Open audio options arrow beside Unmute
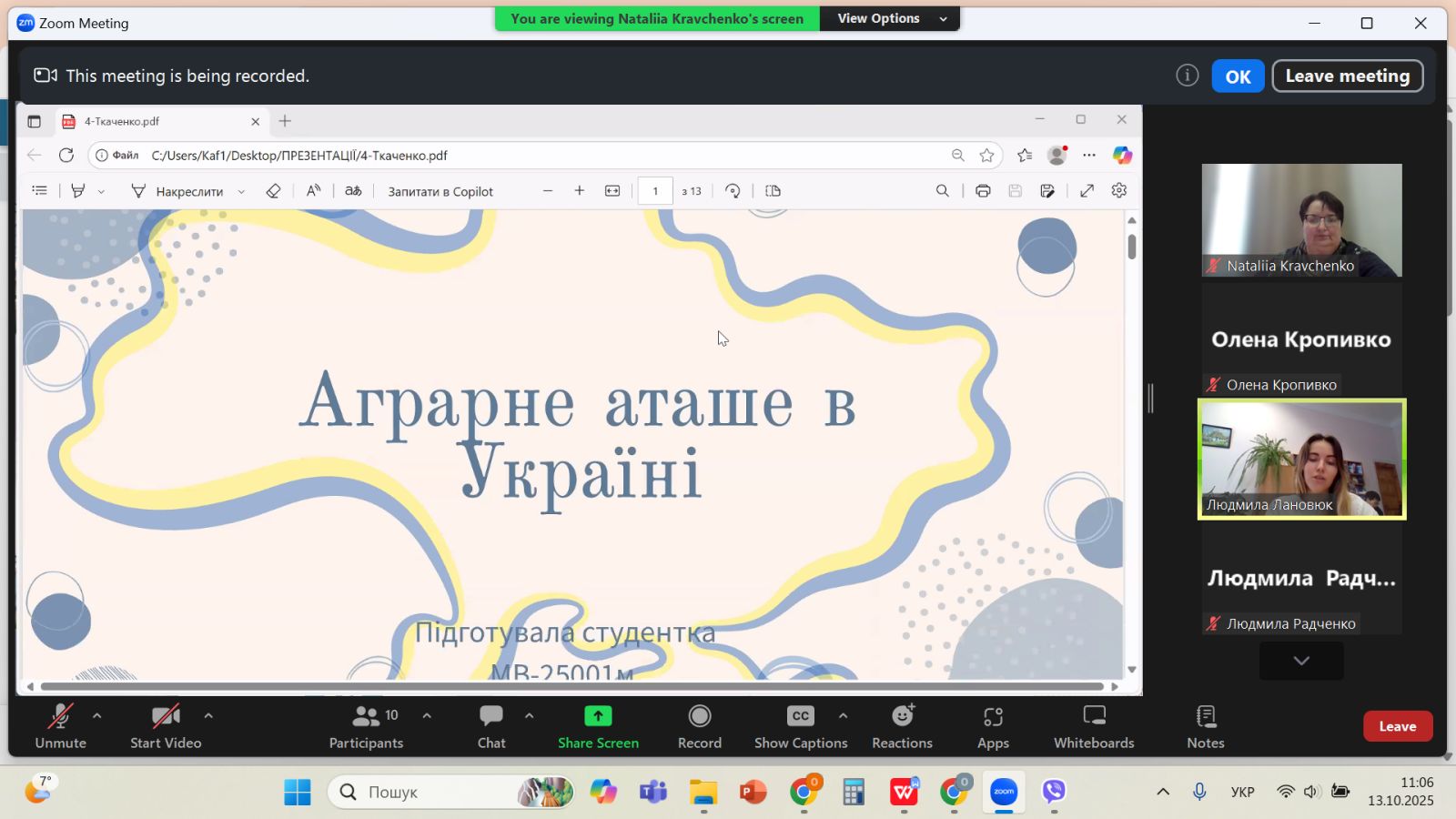Screen dimensions: 1456x819 (x=97, y=716)
